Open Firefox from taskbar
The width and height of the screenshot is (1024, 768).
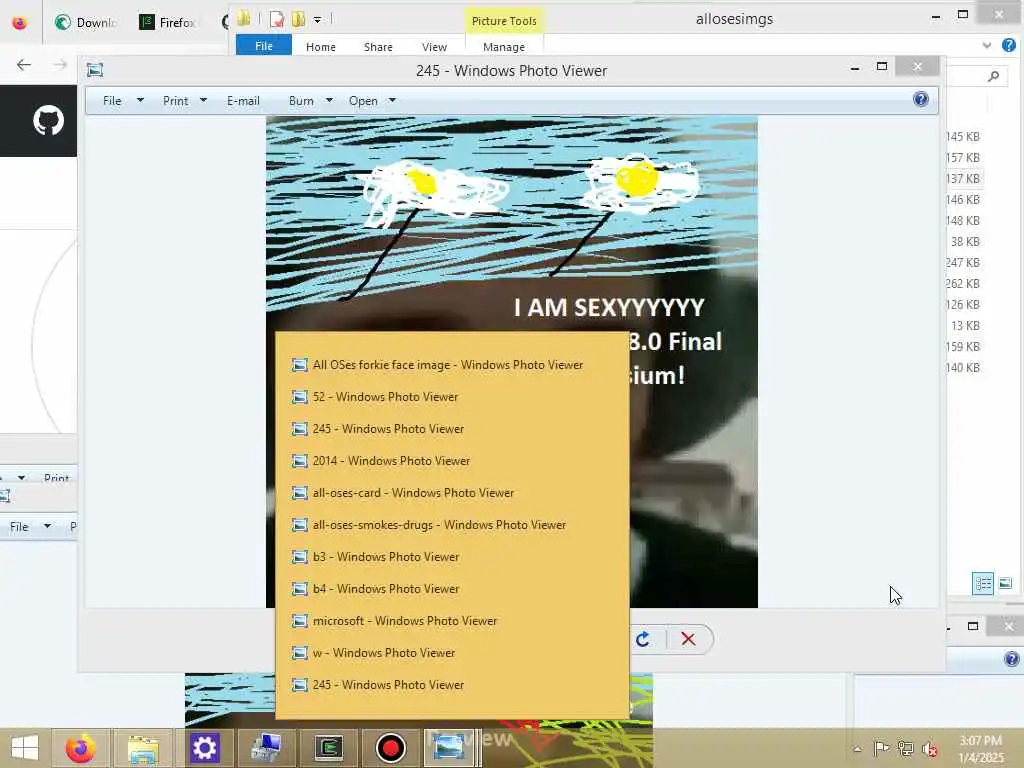tap(80, 748)
